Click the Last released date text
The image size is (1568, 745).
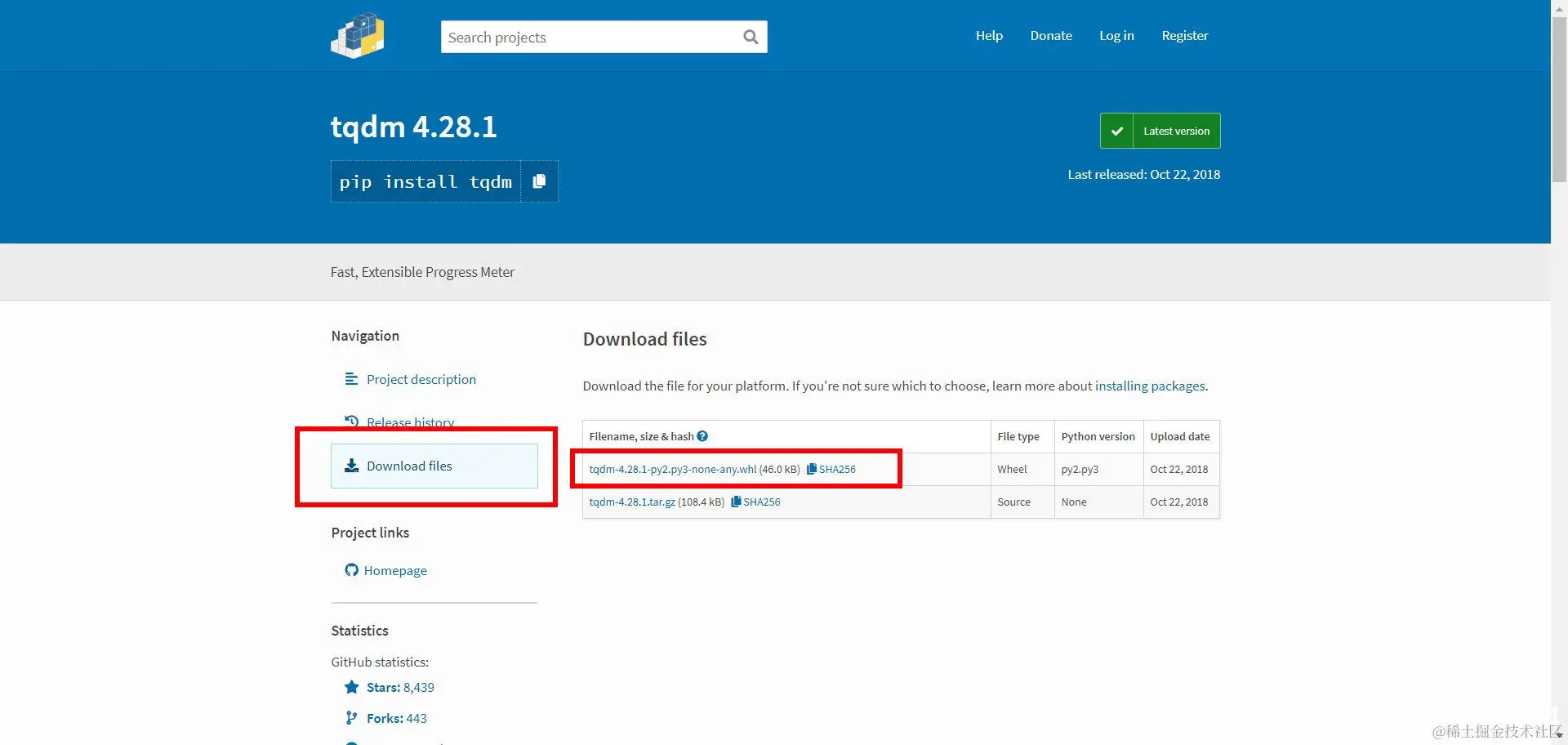pyautogui.click(x=1144, y=174)
